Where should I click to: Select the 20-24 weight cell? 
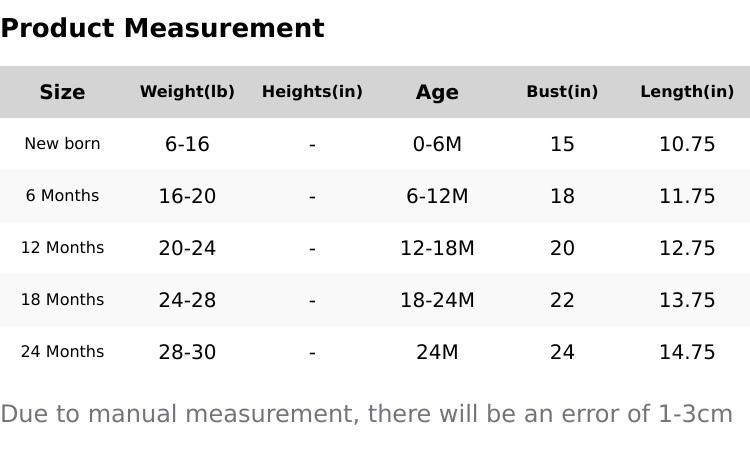[x=187, y=248]
